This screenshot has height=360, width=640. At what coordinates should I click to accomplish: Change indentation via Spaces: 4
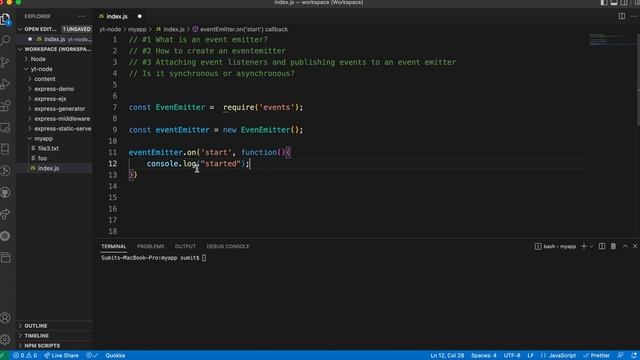point(484,356)
